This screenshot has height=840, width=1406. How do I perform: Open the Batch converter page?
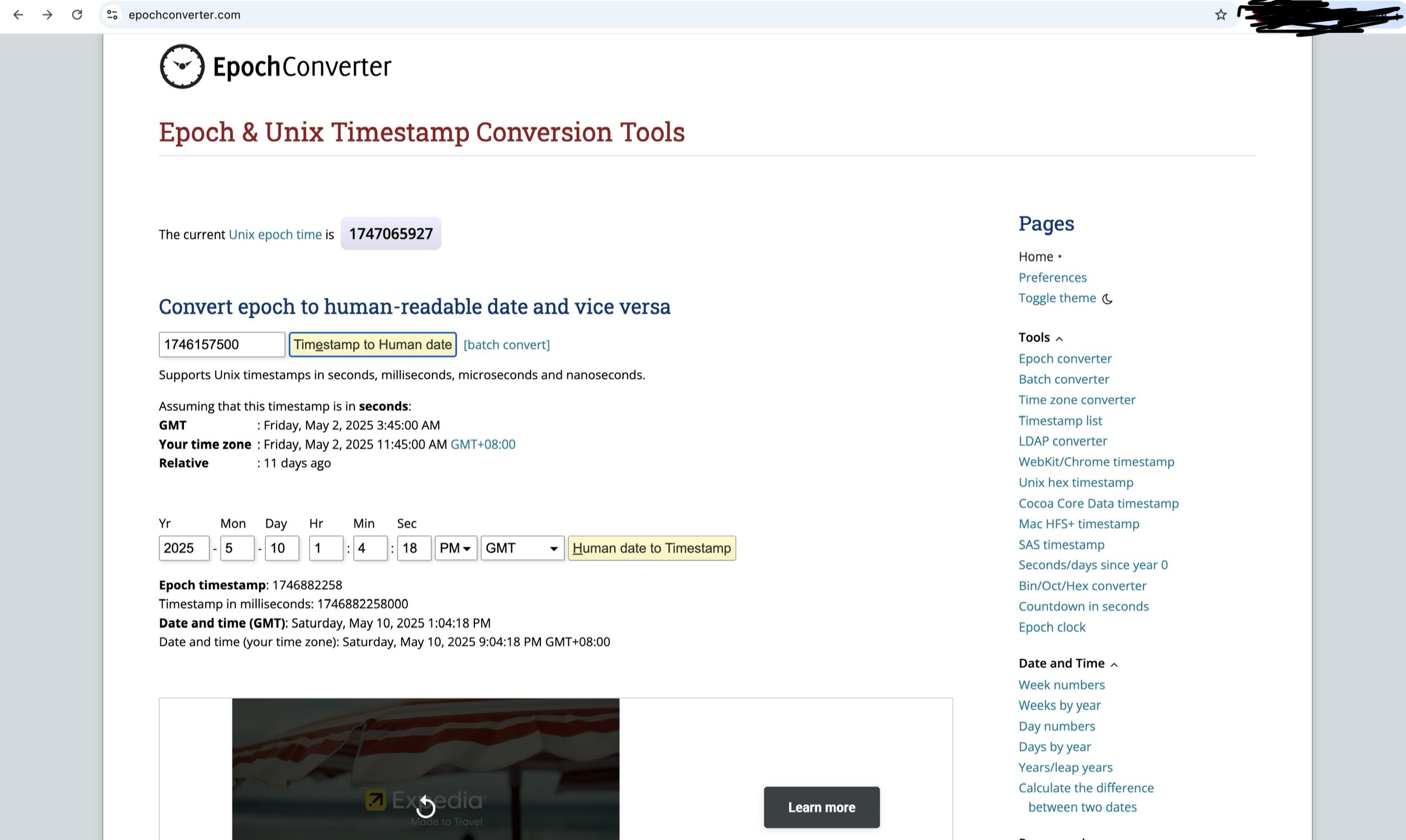[1064, 379]
